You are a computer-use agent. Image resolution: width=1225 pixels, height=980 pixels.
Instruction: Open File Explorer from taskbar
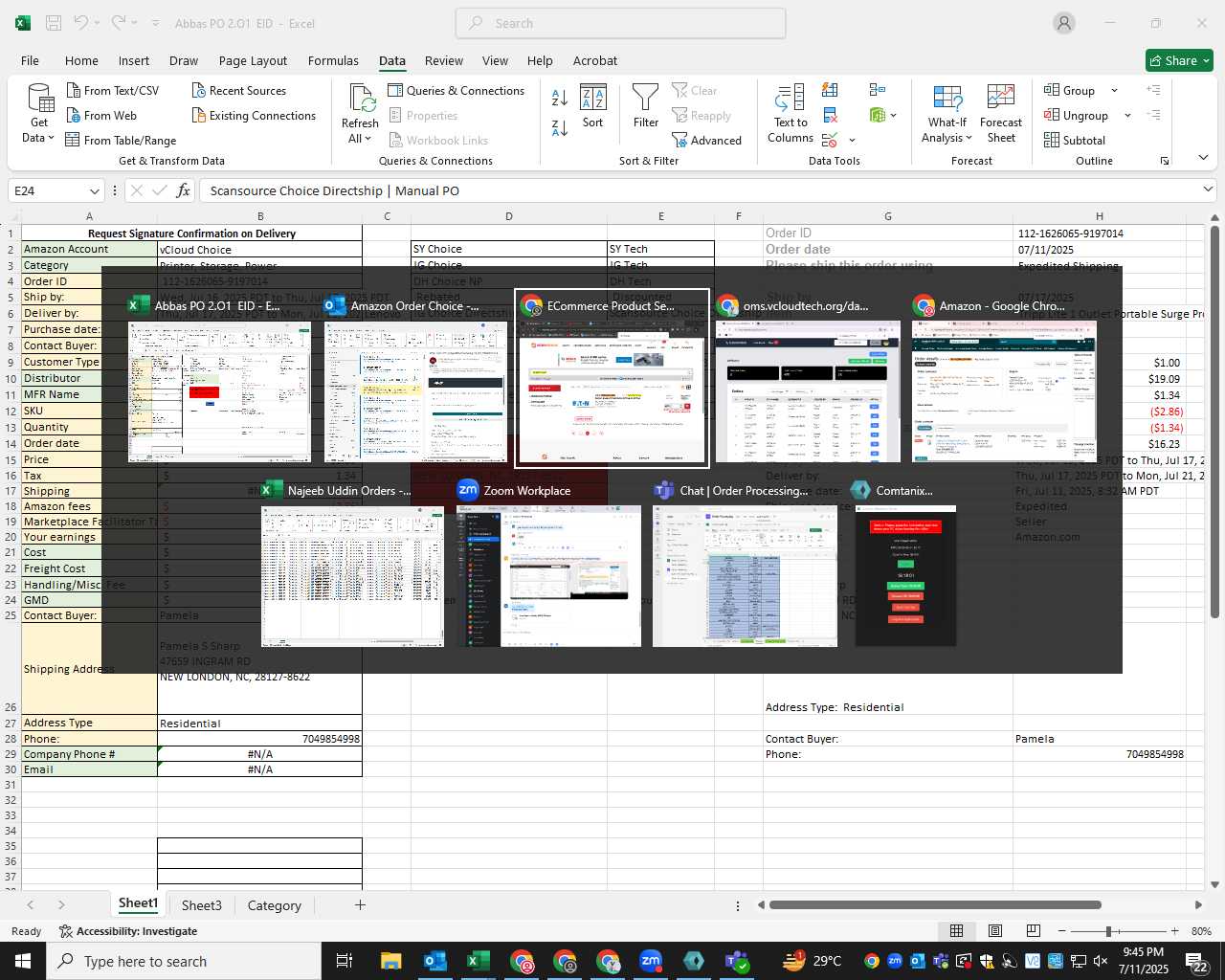391,961
